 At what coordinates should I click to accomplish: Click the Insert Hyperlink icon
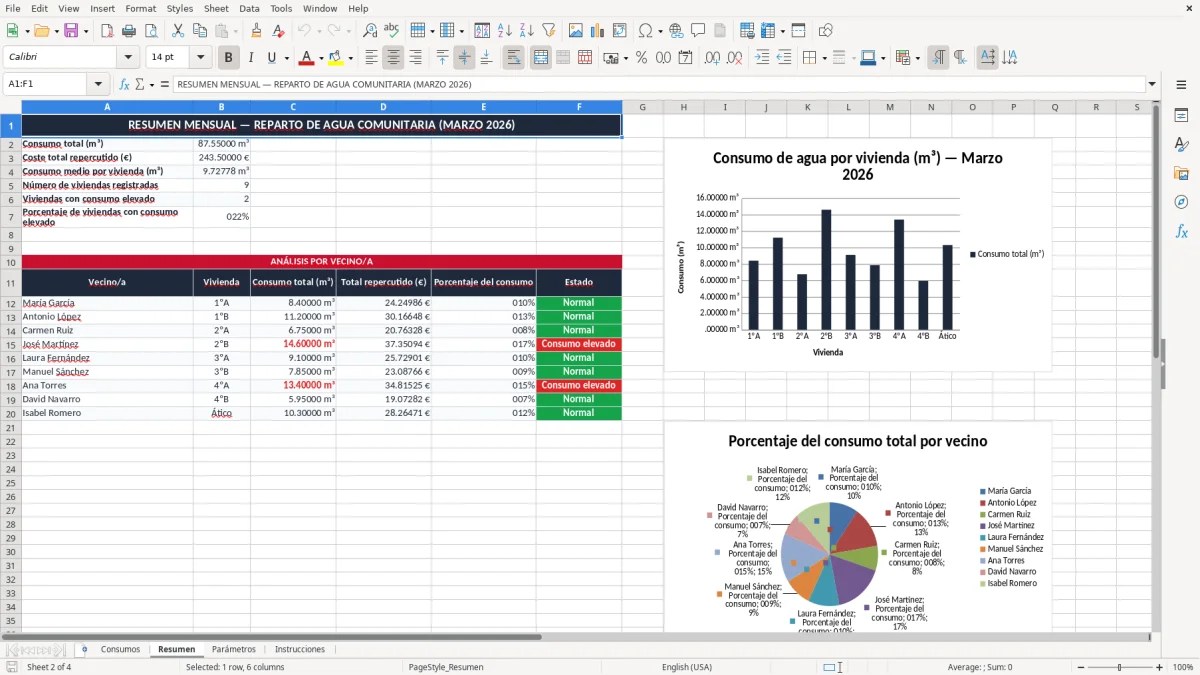pos(676,31)
